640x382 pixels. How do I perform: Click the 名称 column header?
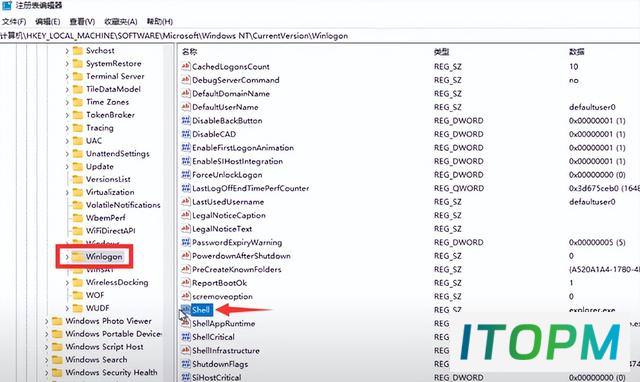coord(189,51)
